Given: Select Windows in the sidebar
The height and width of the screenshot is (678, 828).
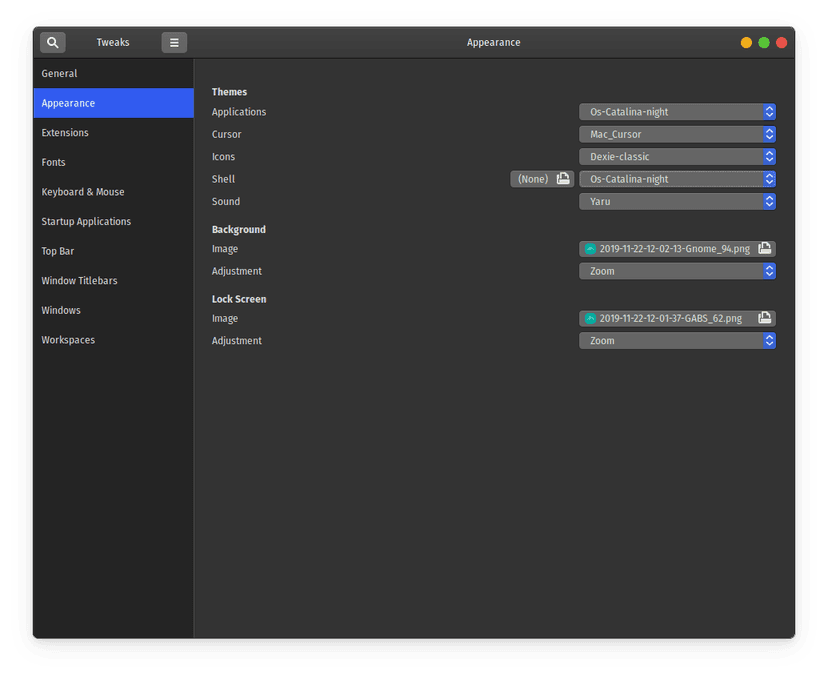Looking at the screenshot, I should pyautogui.click(x=114, y=310).
